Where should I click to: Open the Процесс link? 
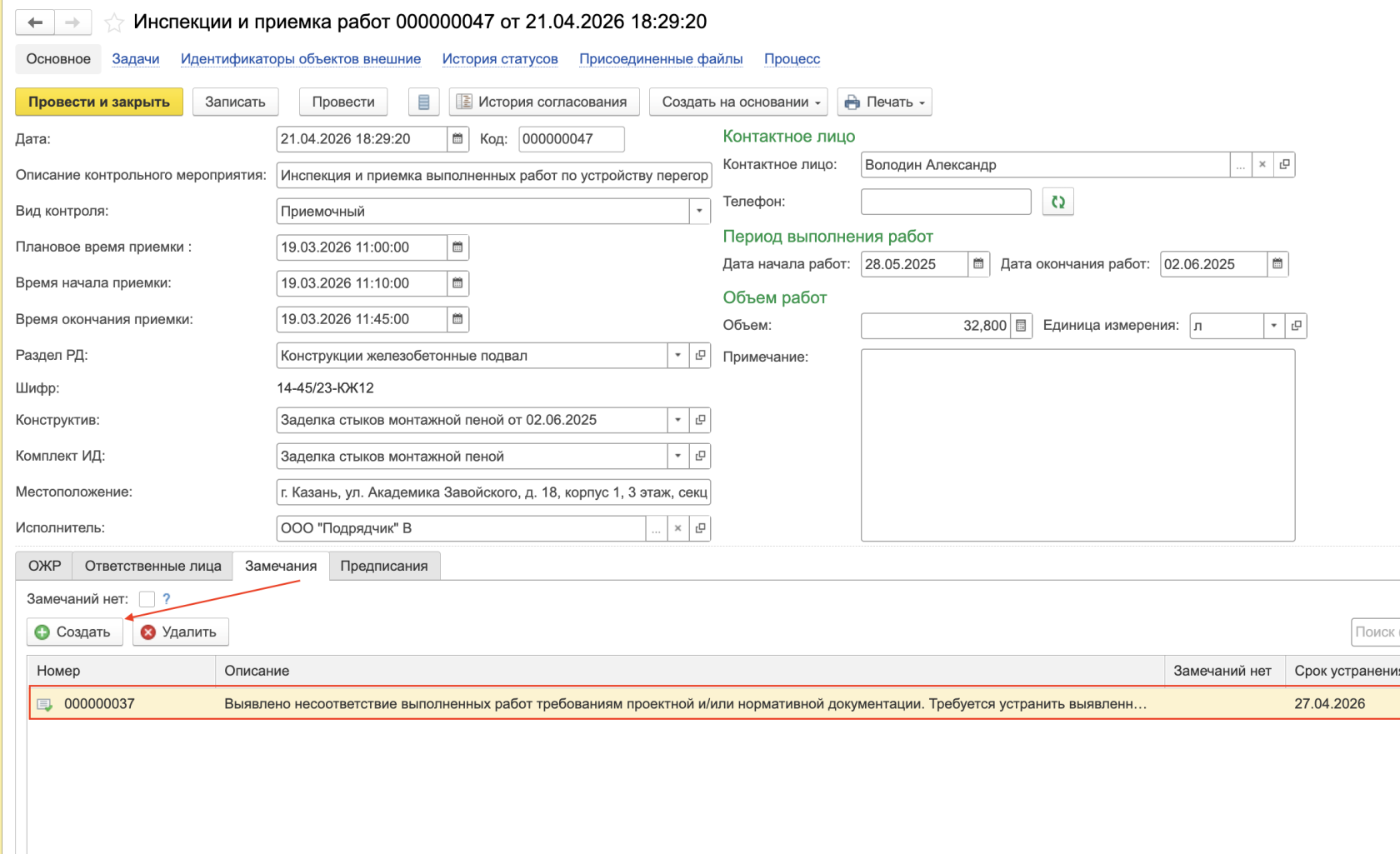(792, 59)
